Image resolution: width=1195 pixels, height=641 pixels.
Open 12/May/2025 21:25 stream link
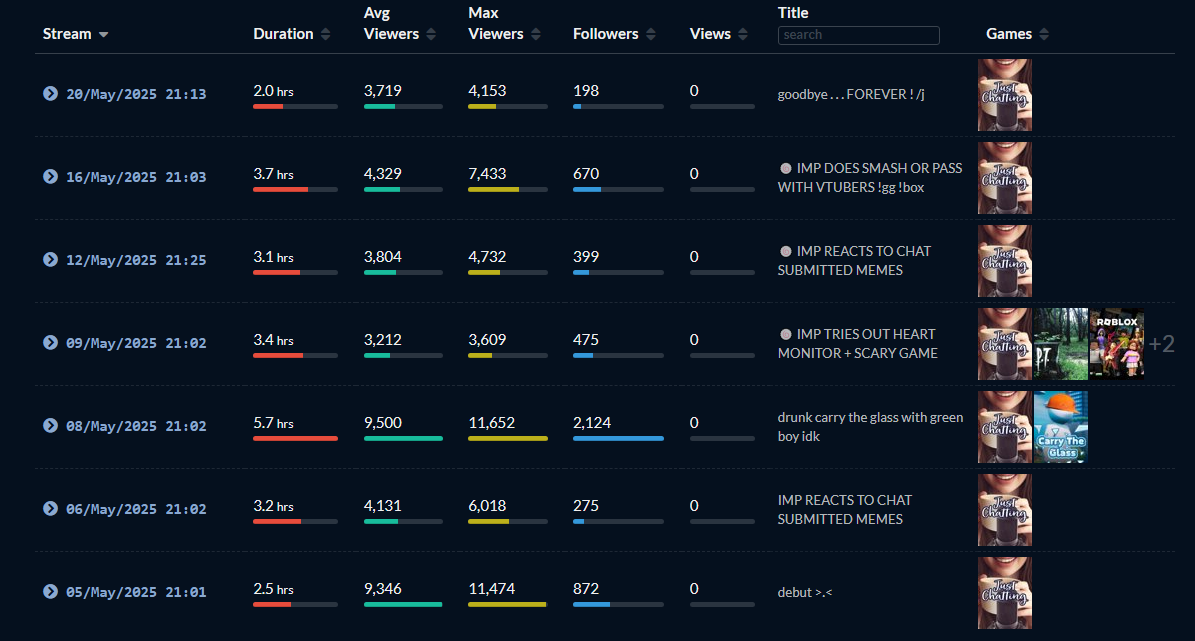(136, 261)
